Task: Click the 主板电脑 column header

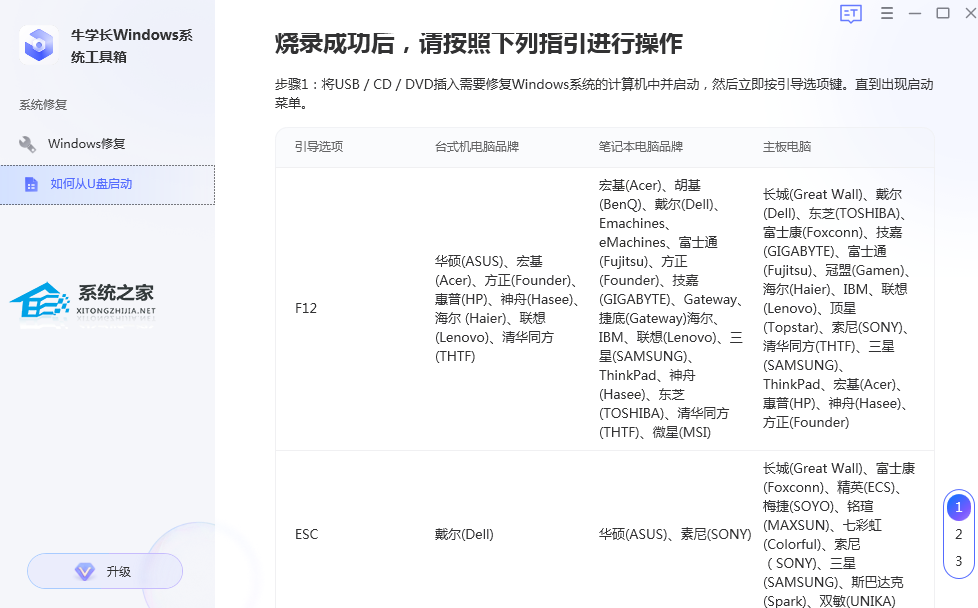Action: point(787,147)
